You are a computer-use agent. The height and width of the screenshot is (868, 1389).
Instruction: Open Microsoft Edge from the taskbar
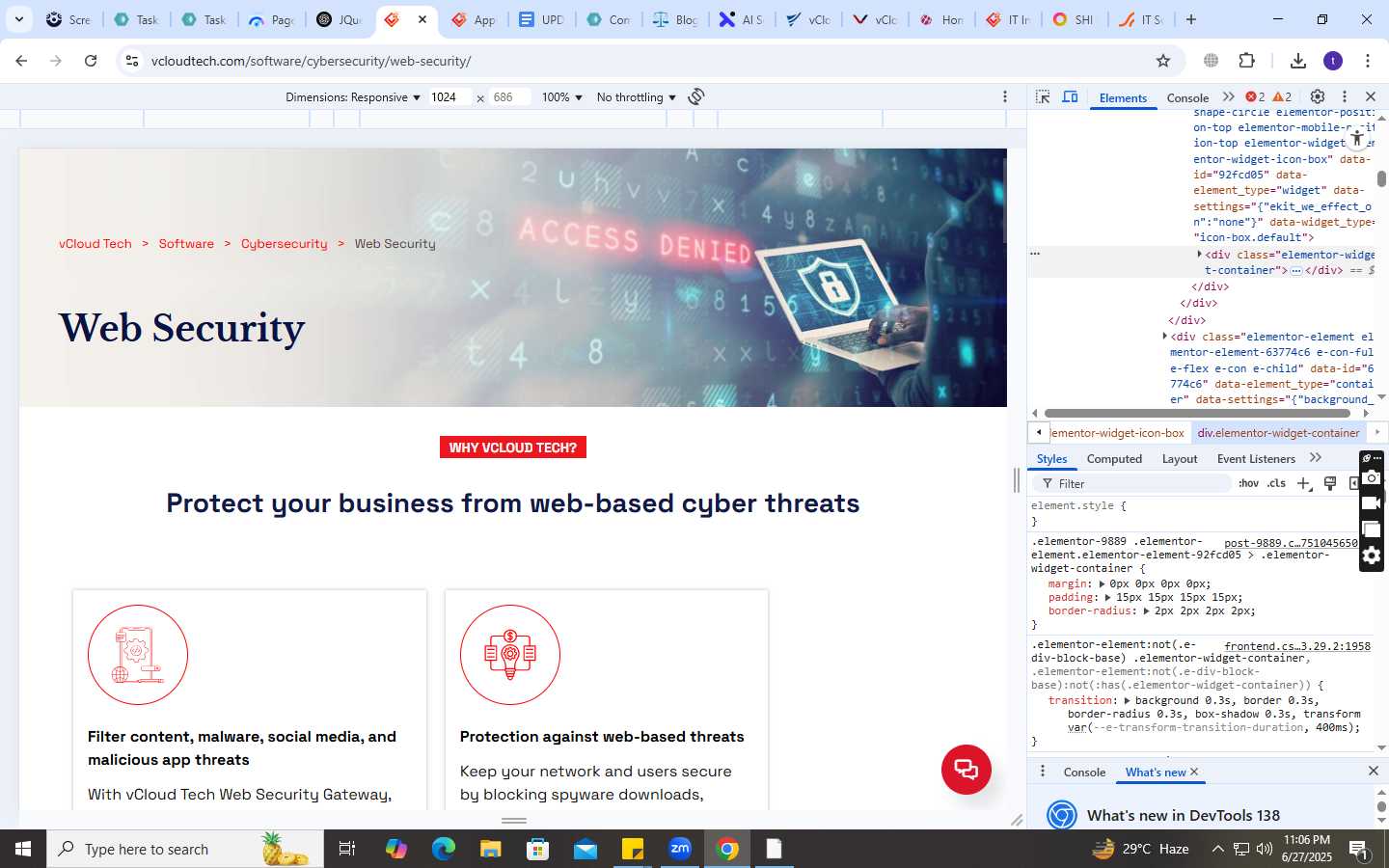[x=444, y=849]
